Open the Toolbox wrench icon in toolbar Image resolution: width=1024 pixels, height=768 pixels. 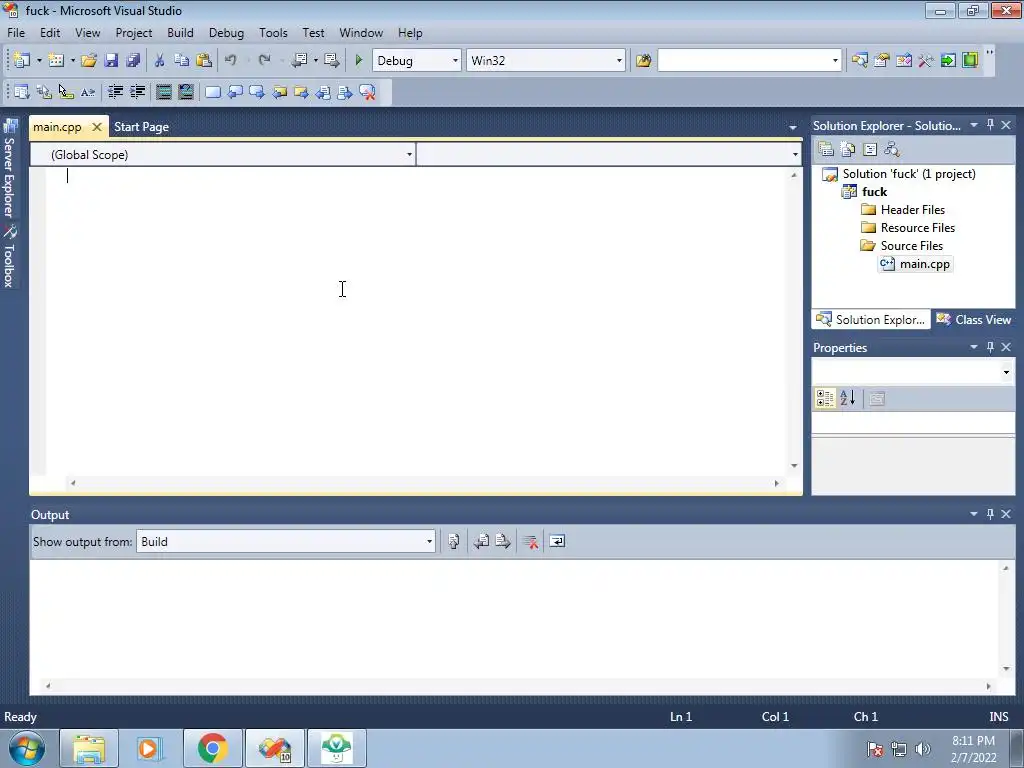[926, 61]
